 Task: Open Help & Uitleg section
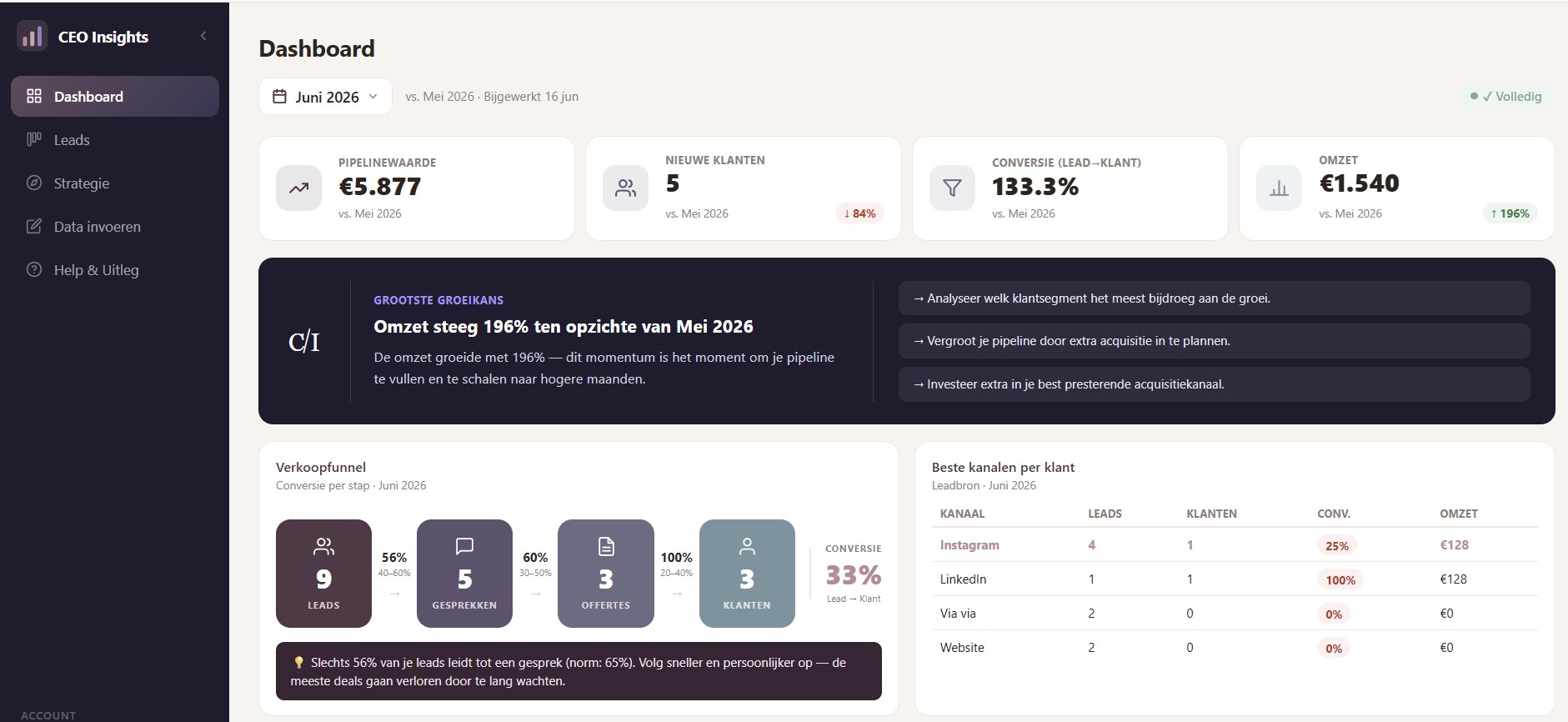(x=115, y=270)
